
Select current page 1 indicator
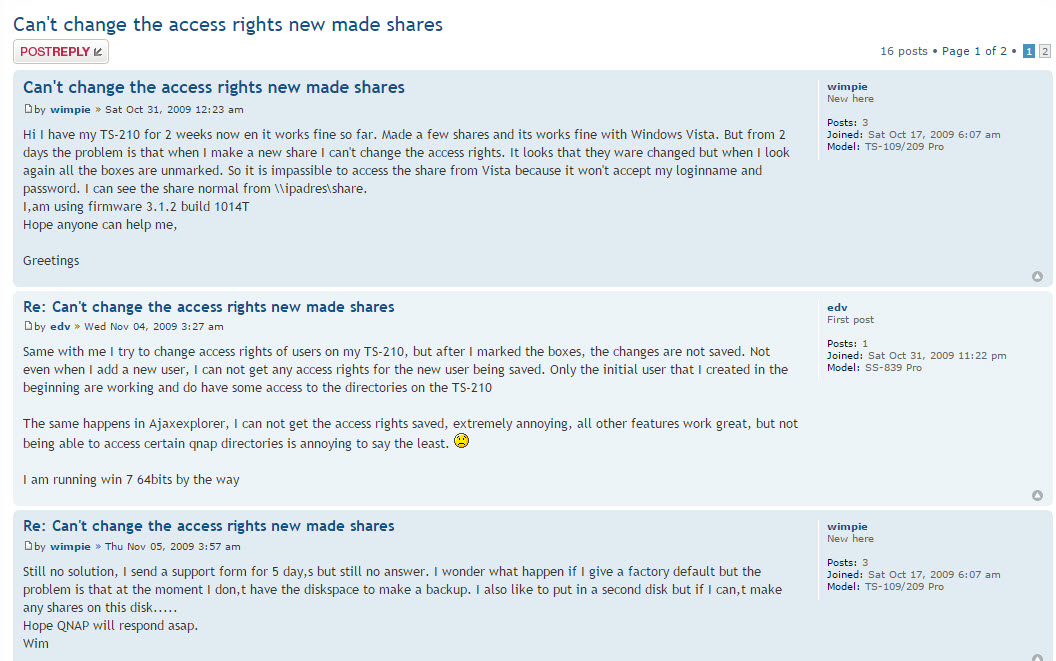(x=1028, y=51)
